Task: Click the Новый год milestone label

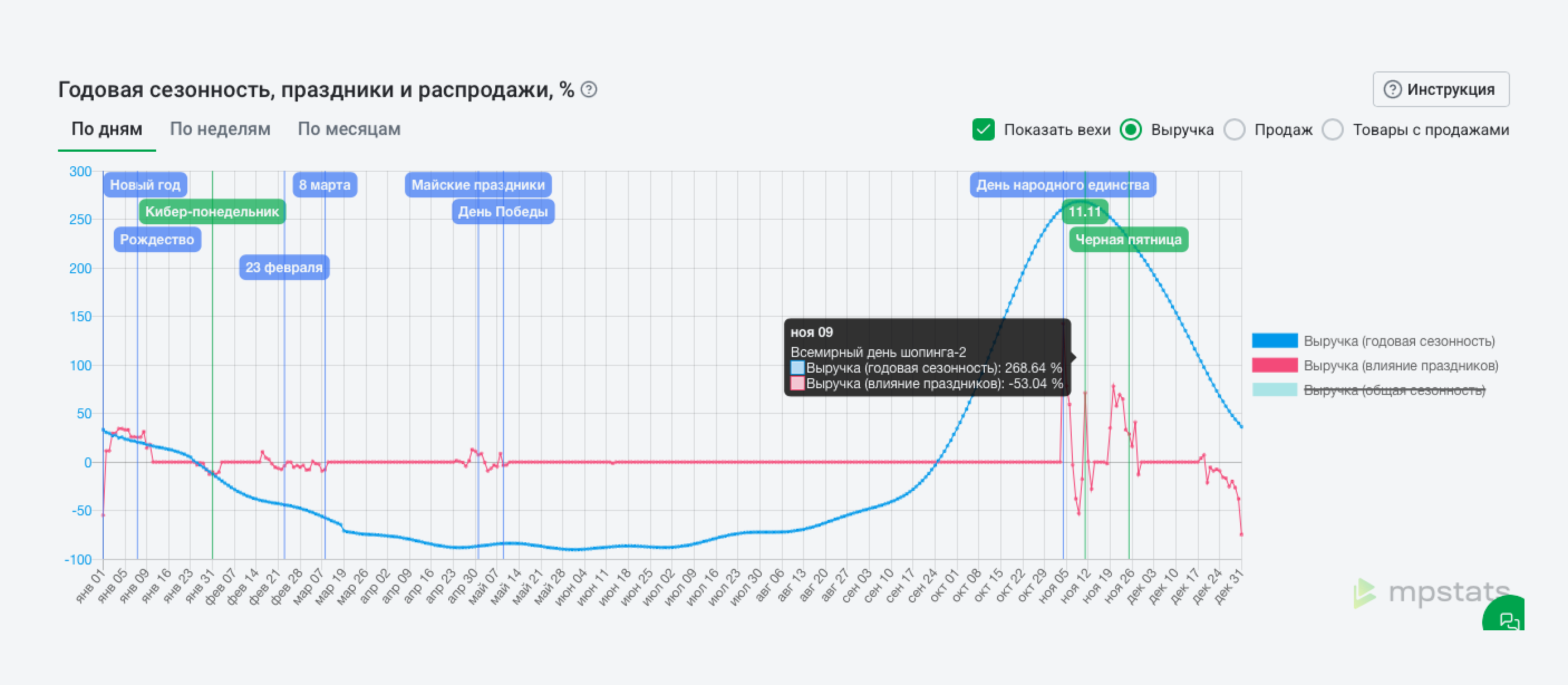Action: (x=145, y=185)
